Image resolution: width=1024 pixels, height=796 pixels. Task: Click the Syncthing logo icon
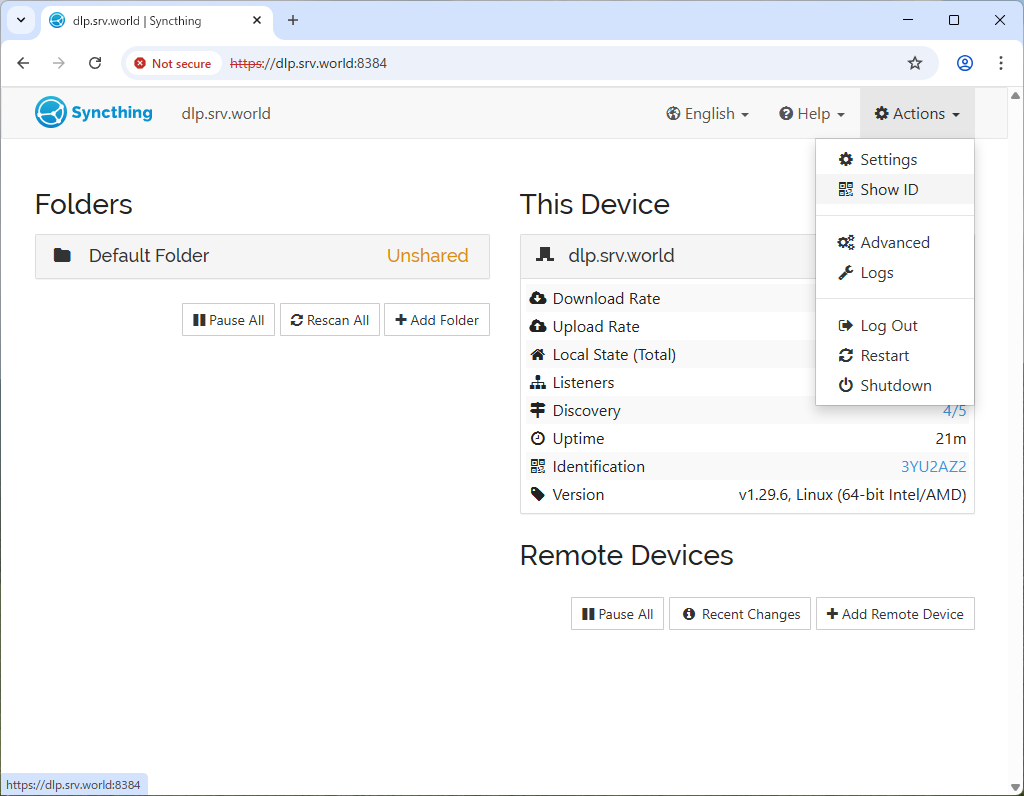51,112
